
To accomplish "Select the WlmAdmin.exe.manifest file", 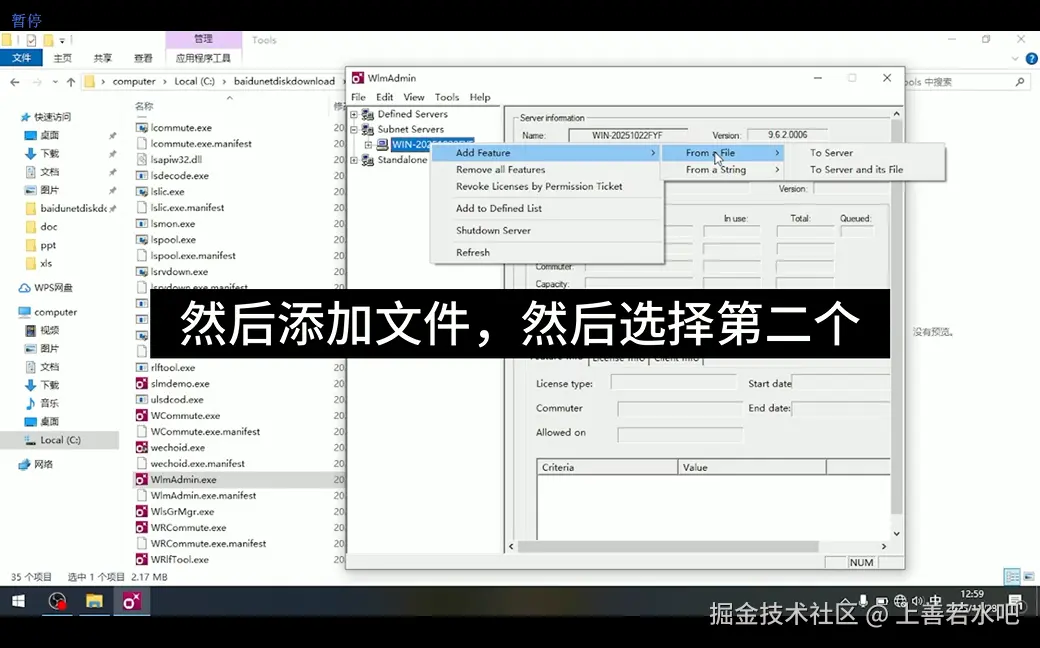I will [x=203, y=495].
